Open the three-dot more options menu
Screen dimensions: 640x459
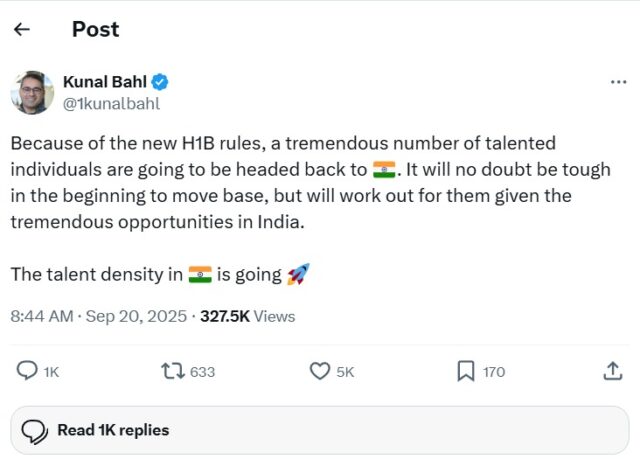click(618, 81)
